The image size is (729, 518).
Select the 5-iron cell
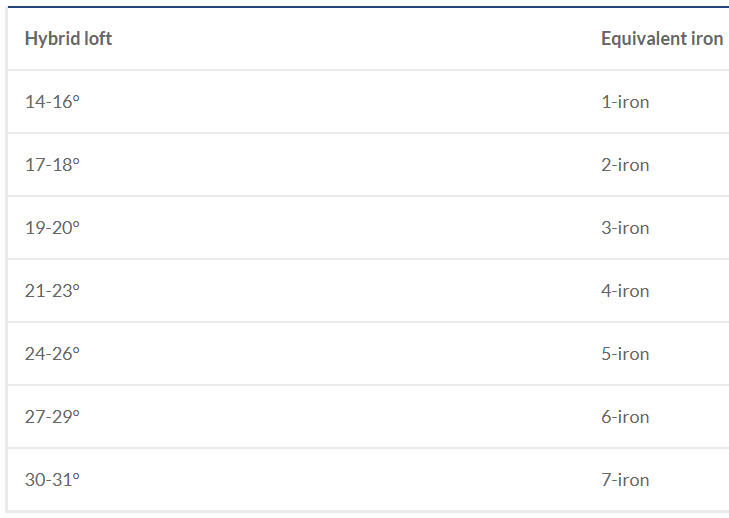(x=625, y=354)
